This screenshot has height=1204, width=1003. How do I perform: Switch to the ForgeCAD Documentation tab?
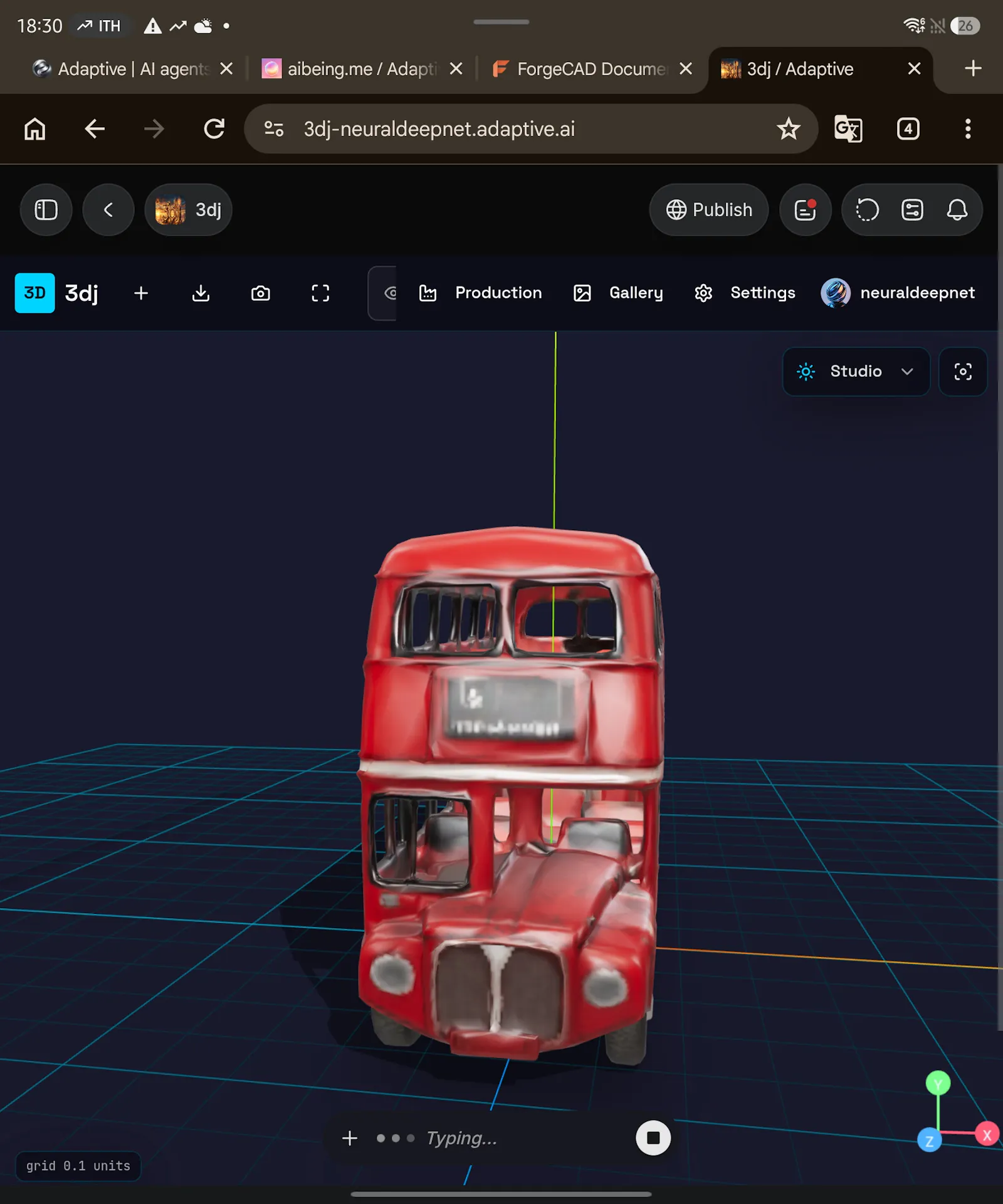tap(592, 68)
